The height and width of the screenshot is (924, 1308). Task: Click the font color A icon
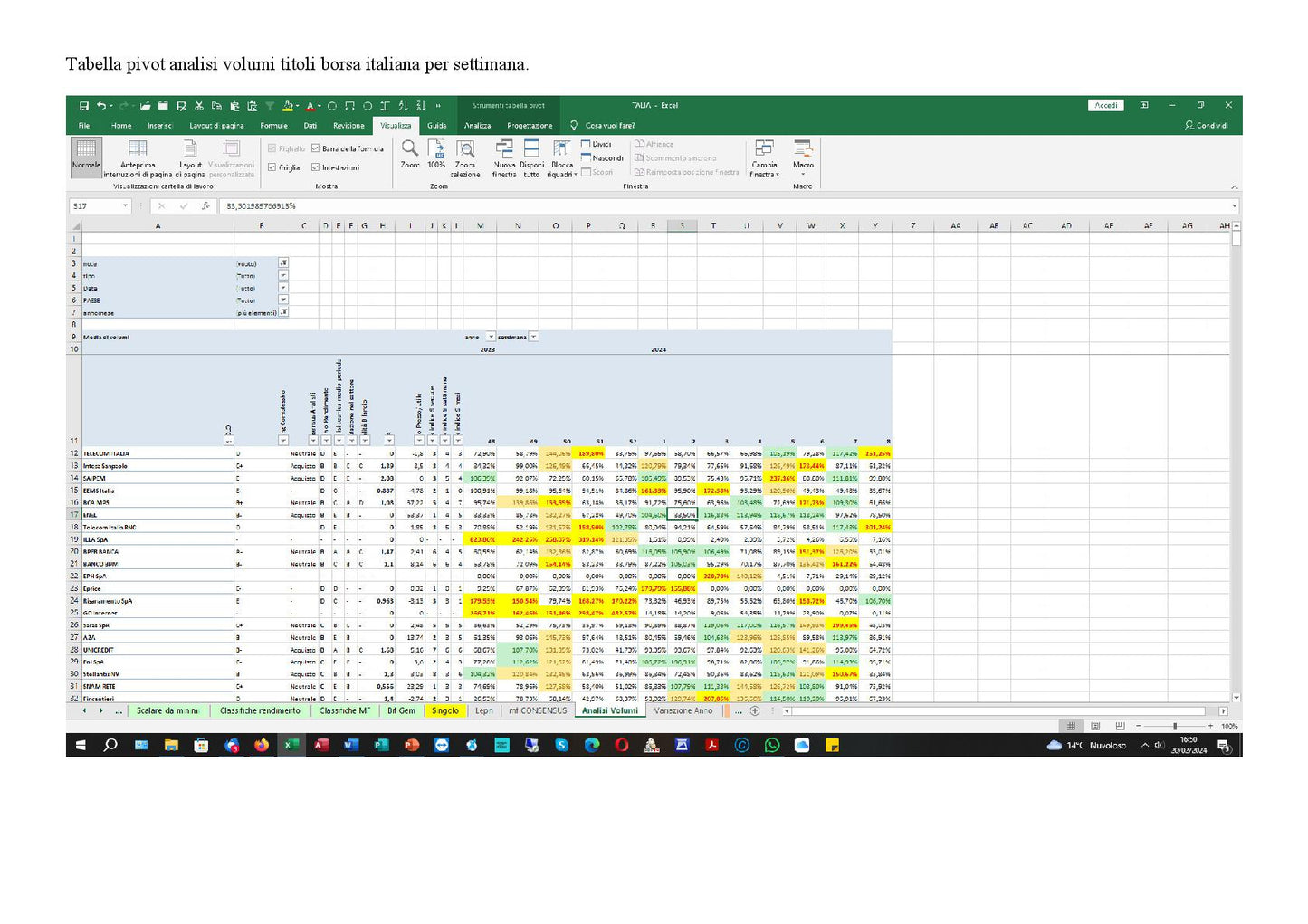click(x=309, y=106)
